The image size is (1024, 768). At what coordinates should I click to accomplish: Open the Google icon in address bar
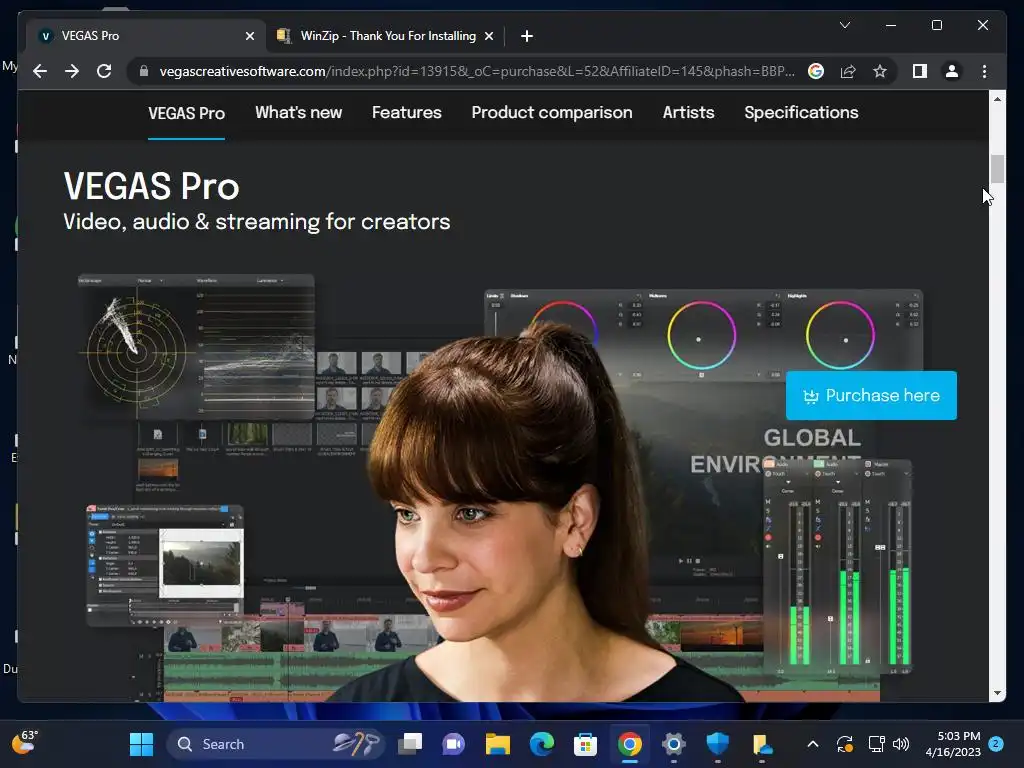816,71
